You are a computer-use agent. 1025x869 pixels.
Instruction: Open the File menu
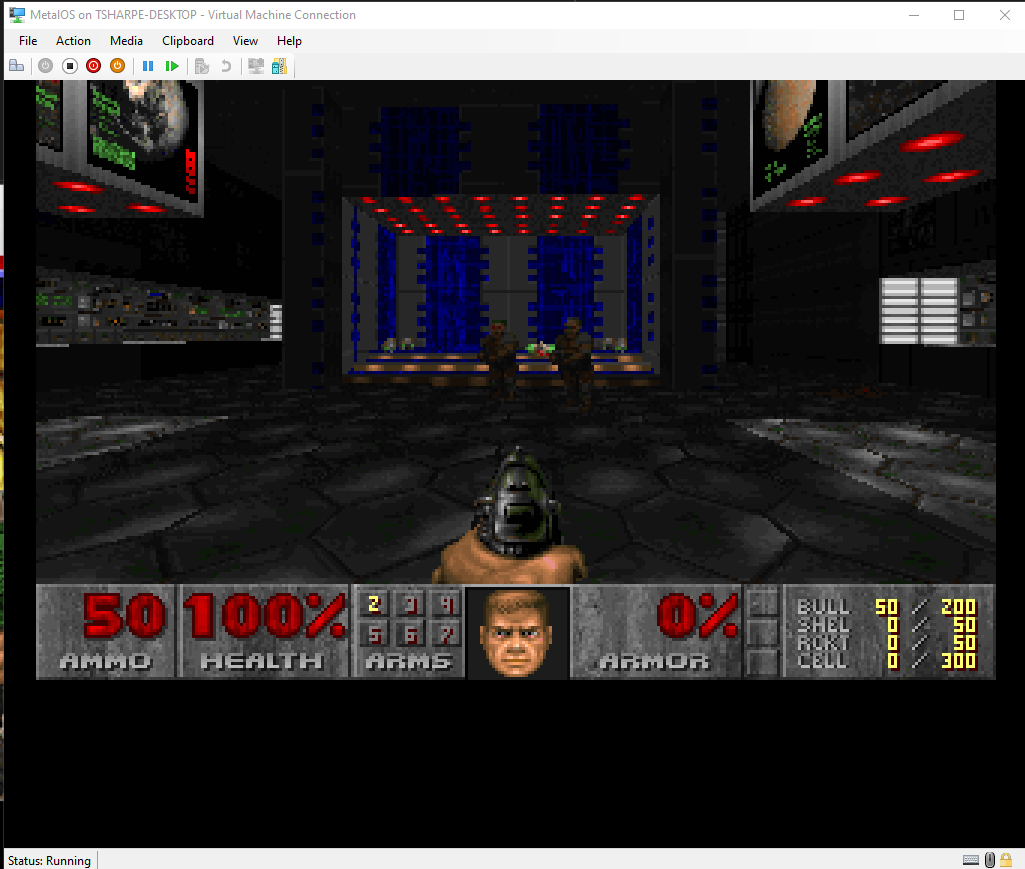[x=28, y=41]
